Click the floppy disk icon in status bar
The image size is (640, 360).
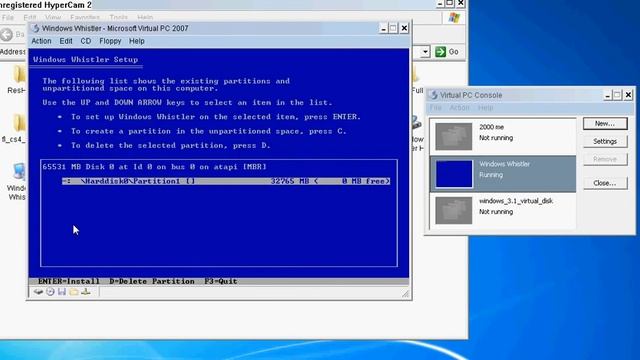[x=62, y=292]
